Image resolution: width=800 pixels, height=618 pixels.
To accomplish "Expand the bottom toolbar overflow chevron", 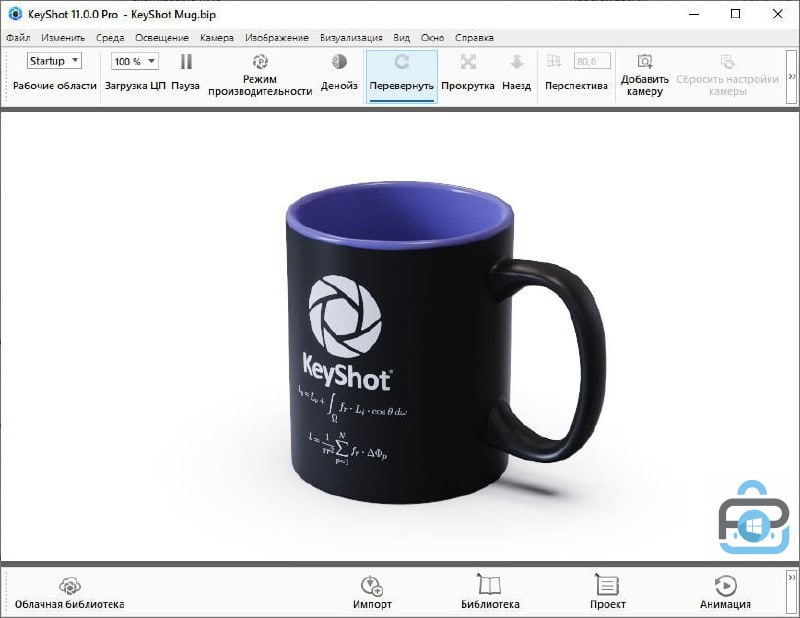I will (x=792, y=591).
